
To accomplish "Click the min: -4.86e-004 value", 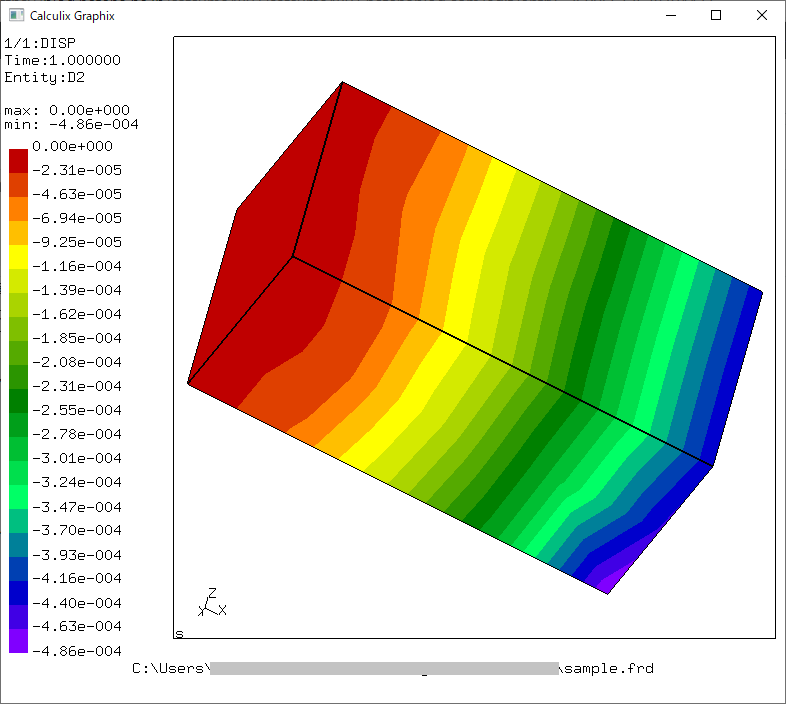I will pos(71,124).
